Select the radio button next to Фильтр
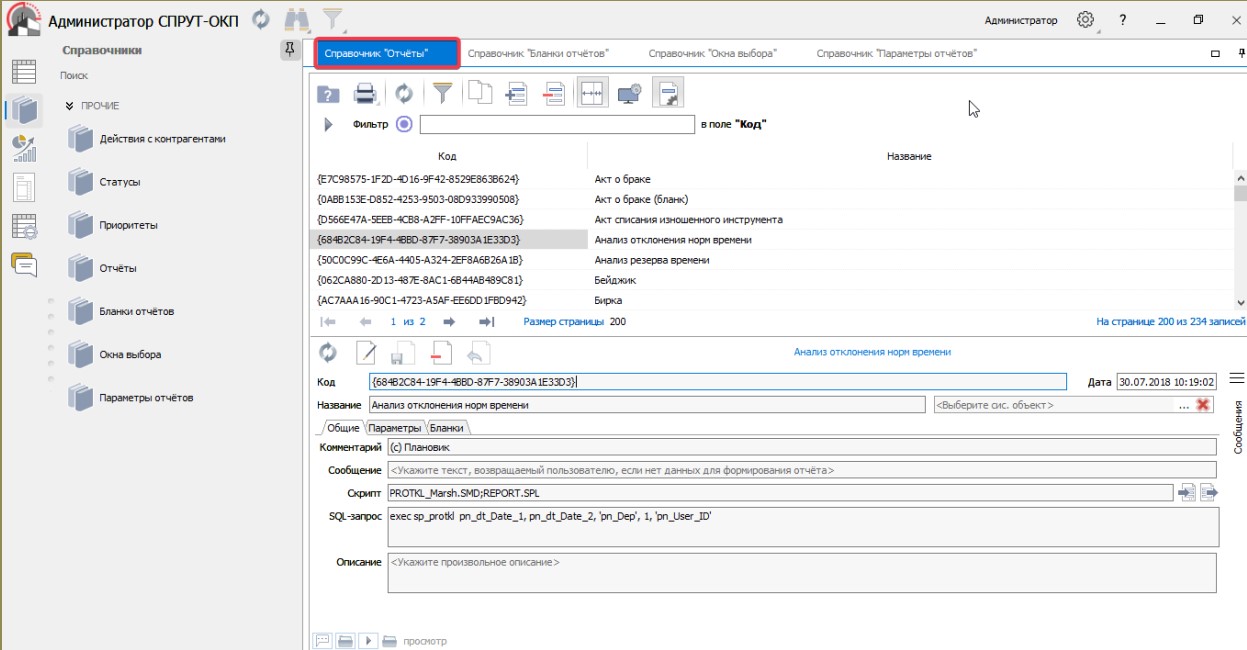 (x=404, y=125)
